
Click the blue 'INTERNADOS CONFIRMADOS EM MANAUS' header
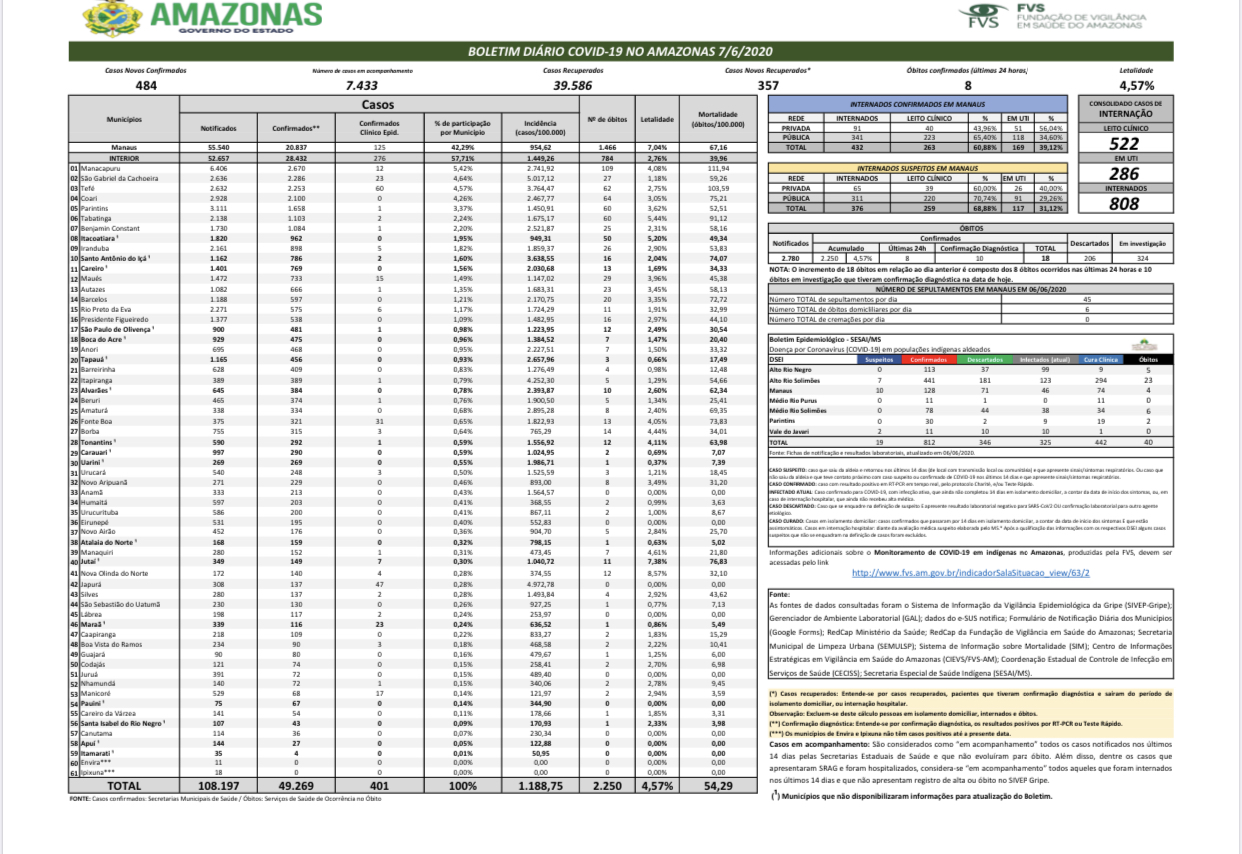pyautogui.click(x=915, y=104)
